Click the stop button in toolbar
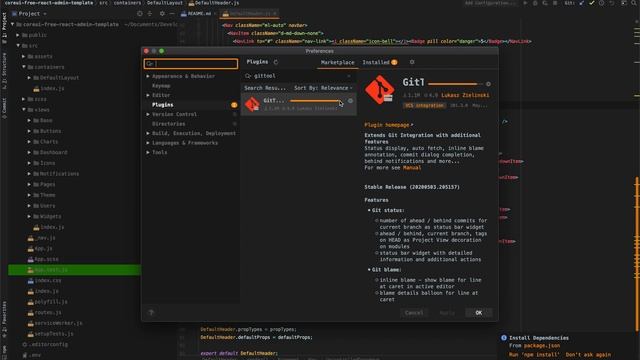 555,3
